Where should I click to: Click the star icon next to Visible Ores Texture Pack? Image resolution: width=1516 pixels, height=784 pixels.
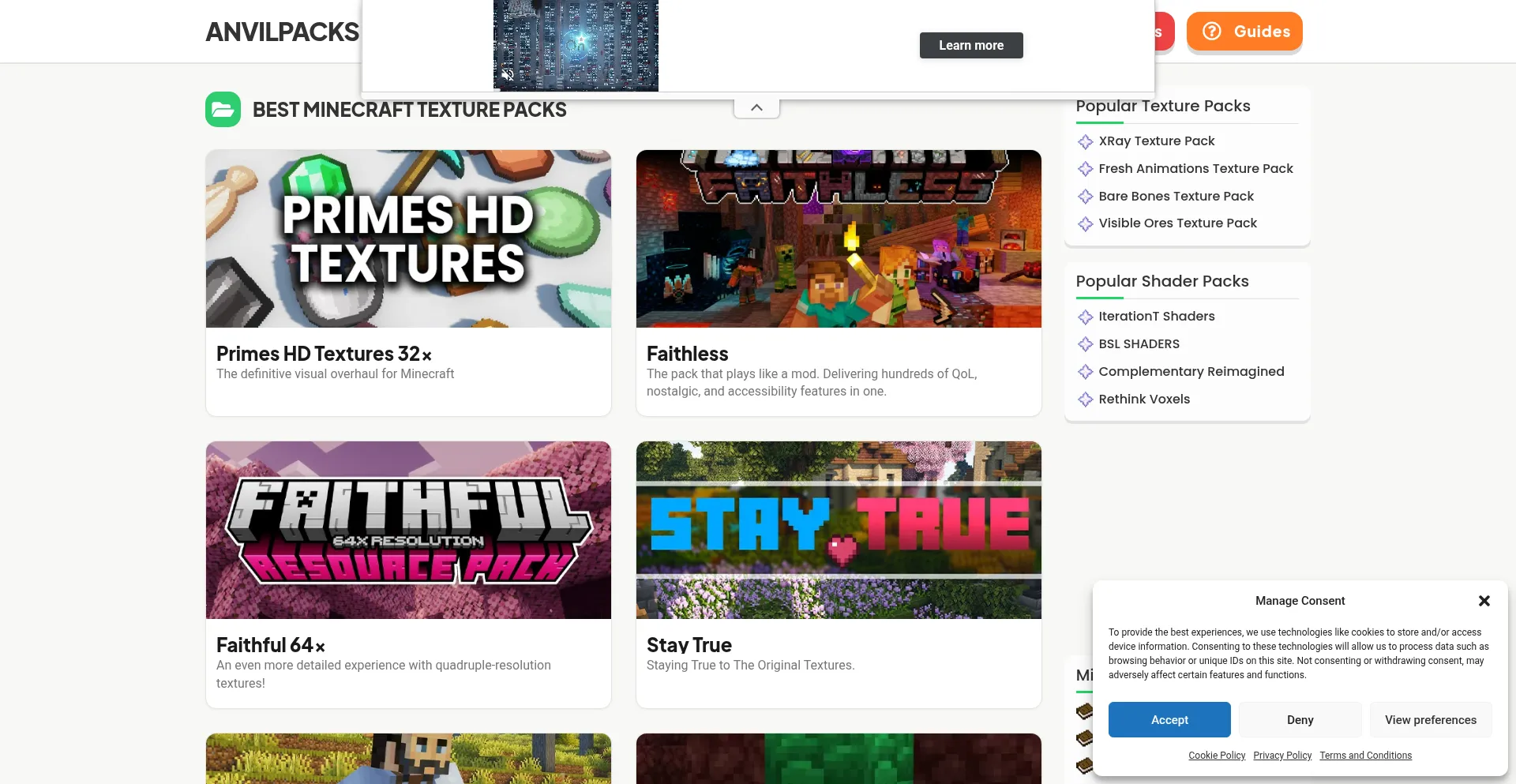coord(1086,223)
